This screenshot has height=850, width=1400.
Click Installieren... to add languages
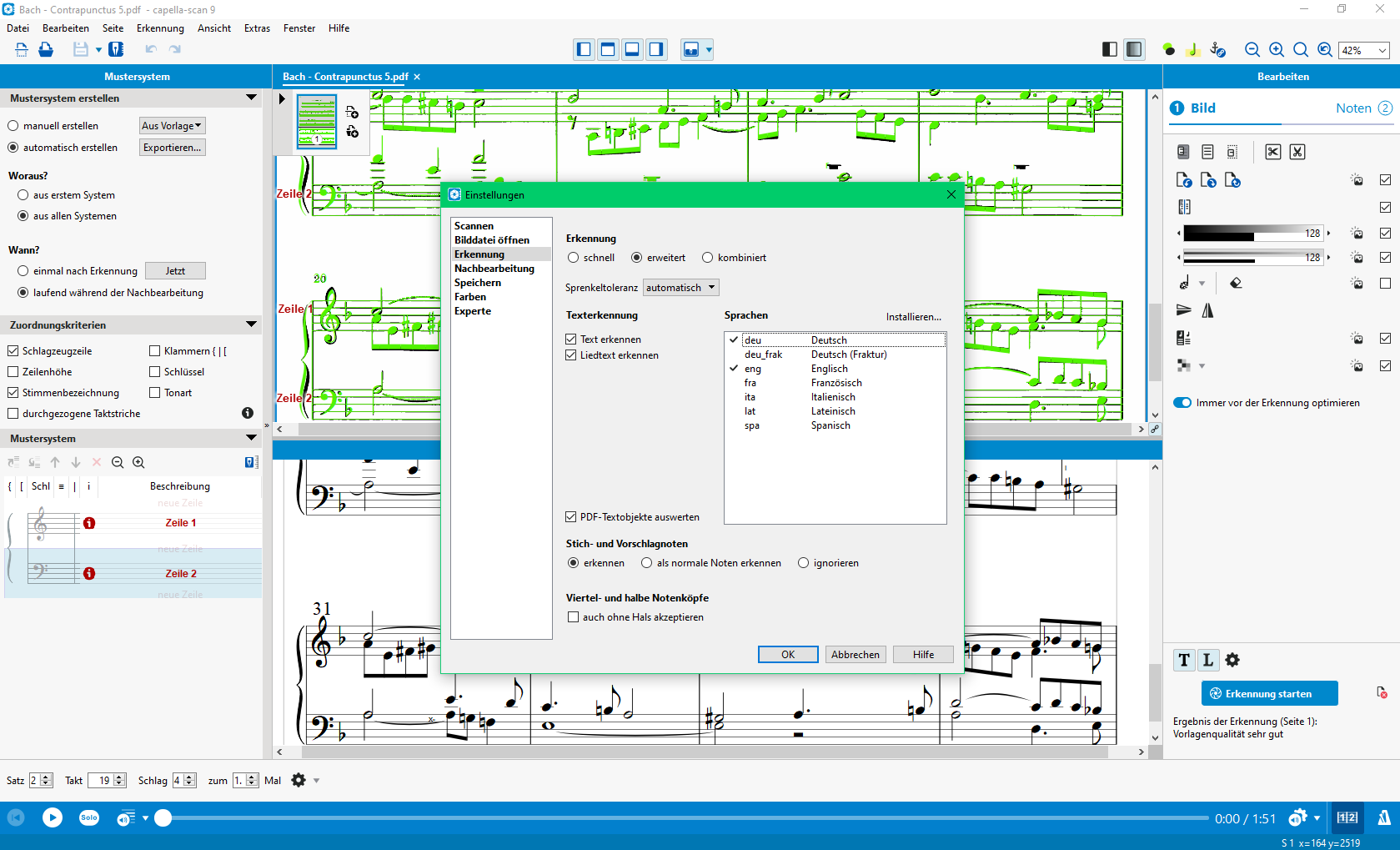pyautogui.click(x=913, y=317)
